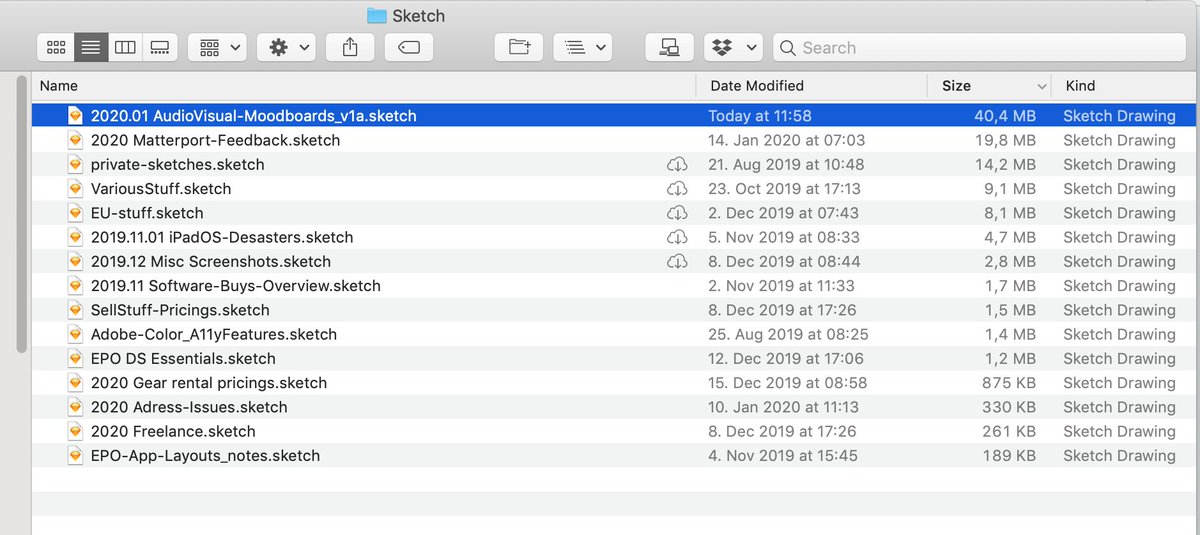Select 2020 Adress-Issues.sketch file

616,407
